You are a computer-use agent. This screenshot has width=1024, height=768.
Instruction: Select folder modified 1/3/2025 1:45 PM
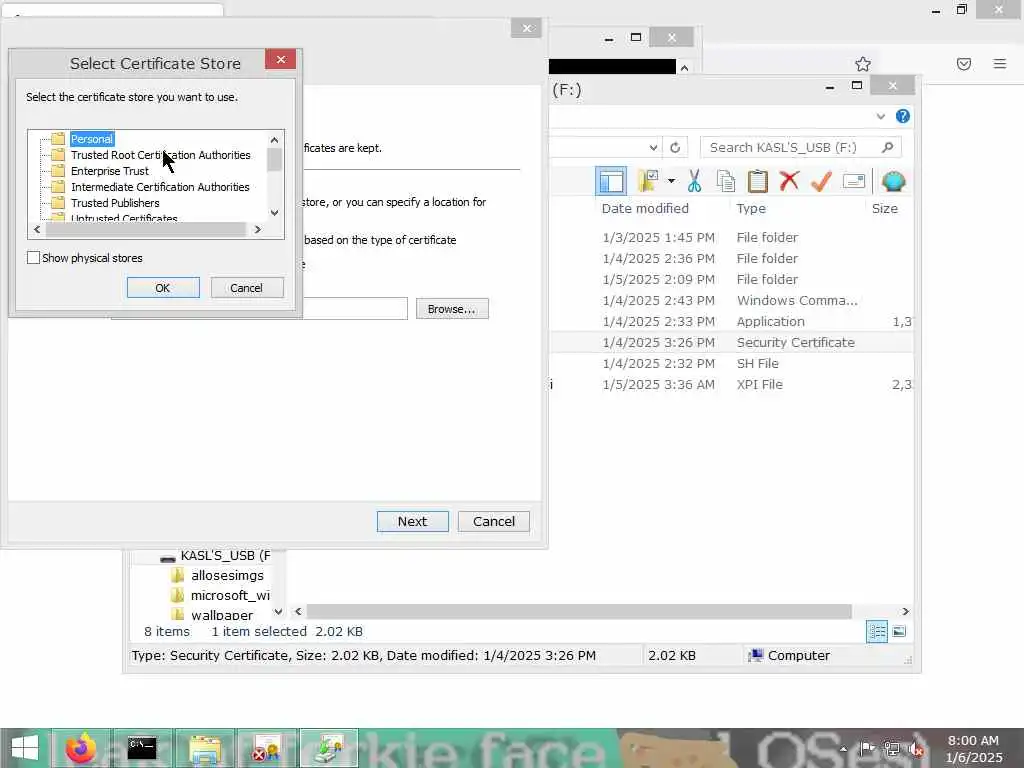731,237
